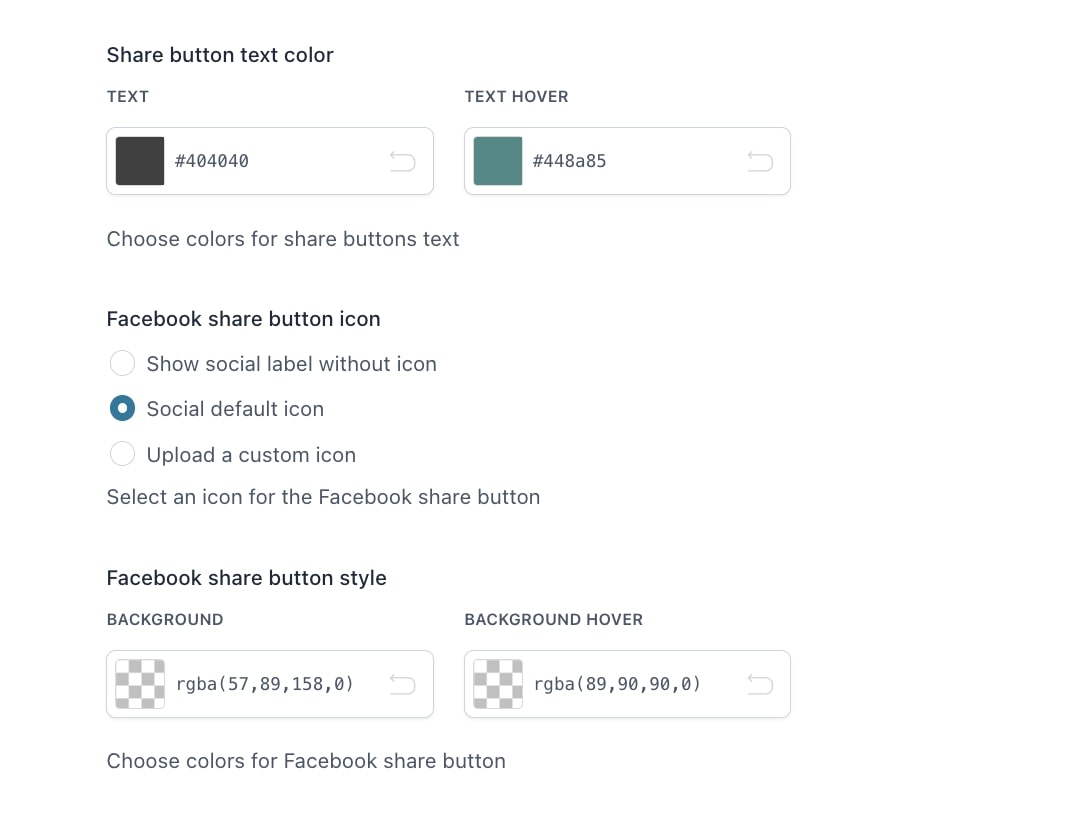Click the 'TEXT HOVER' field label

(x=516, y=97)
